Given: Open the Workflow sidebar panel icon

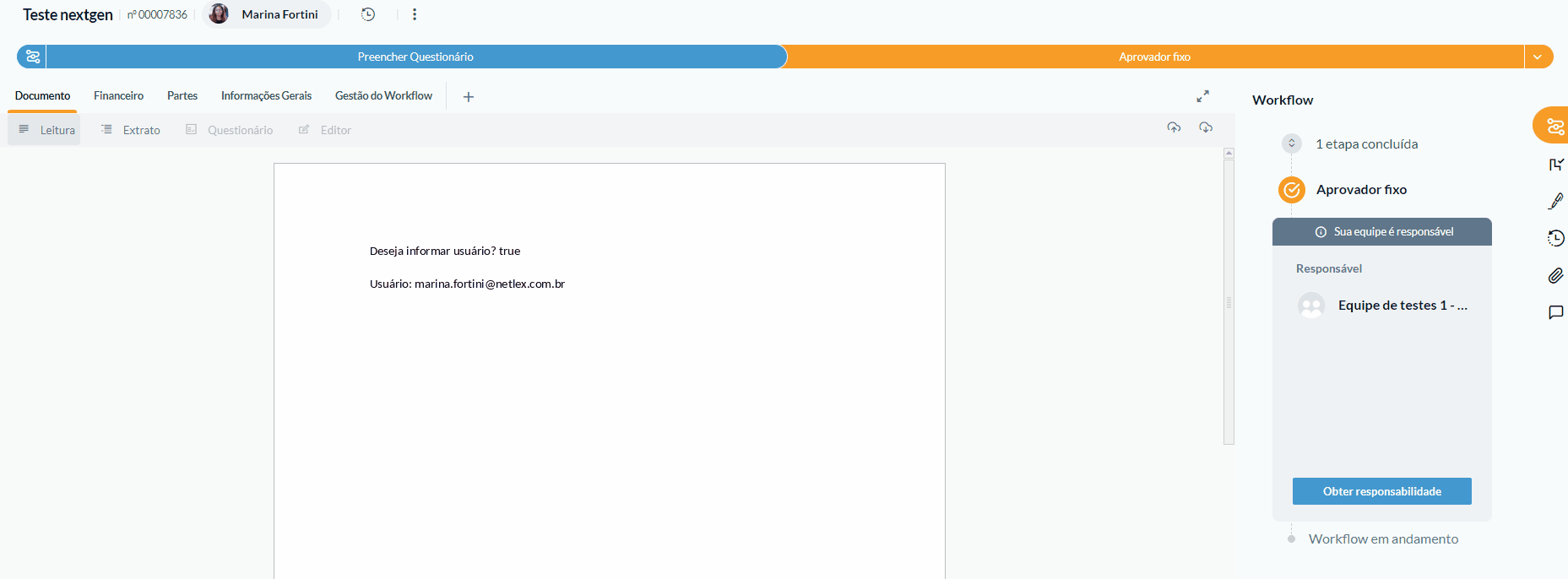Looking at the screenshot, I should tap(1554, 127).
